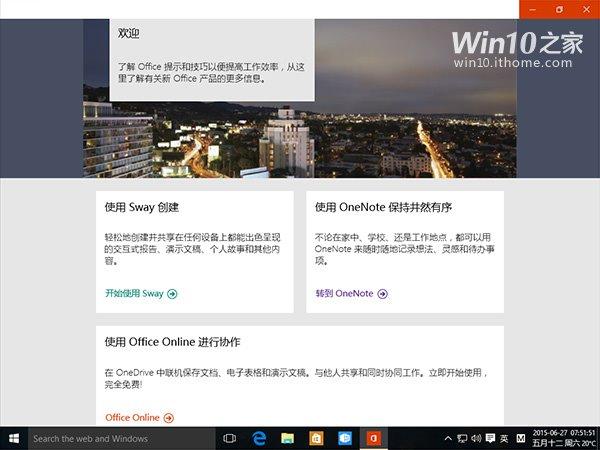Select the 使用 OneNote 保持井然有序 heading
The width and height of the screenshot is (600, 450).
tap(383, 207)
